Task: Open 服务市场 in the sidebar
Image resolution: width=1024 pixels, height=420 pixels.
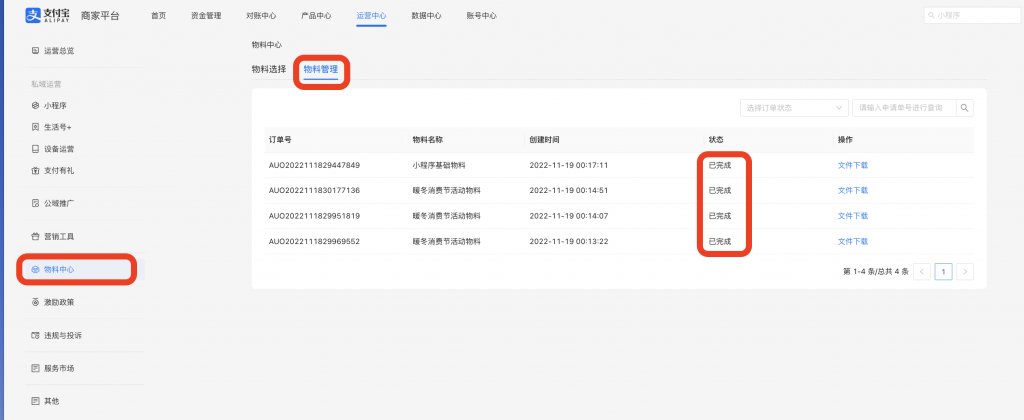Action: click(59, 368)
